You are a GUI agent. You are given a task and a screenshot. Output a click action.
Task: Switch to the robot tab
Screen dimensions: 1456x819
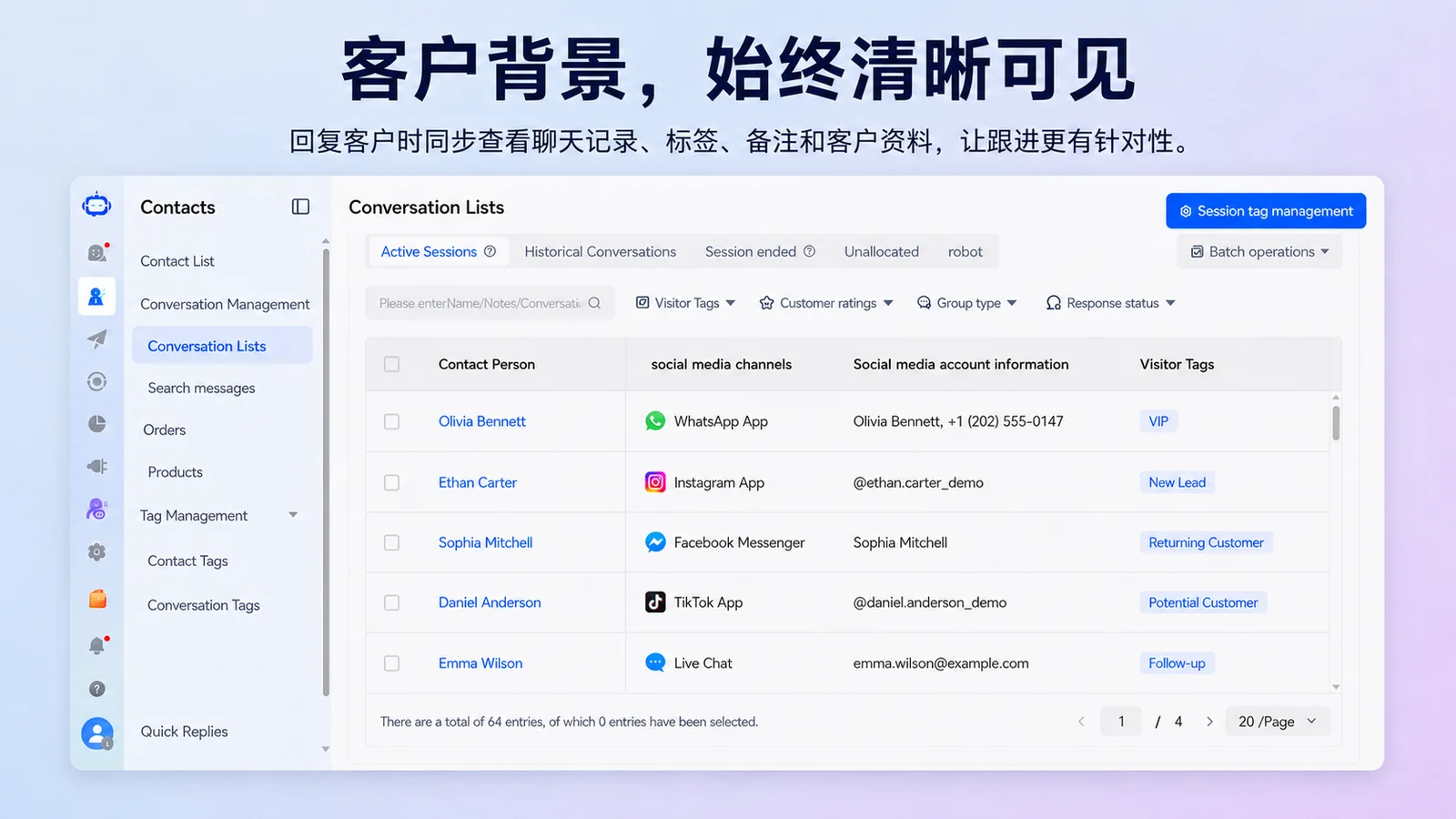pyautogui.click(x=965, y=252)
